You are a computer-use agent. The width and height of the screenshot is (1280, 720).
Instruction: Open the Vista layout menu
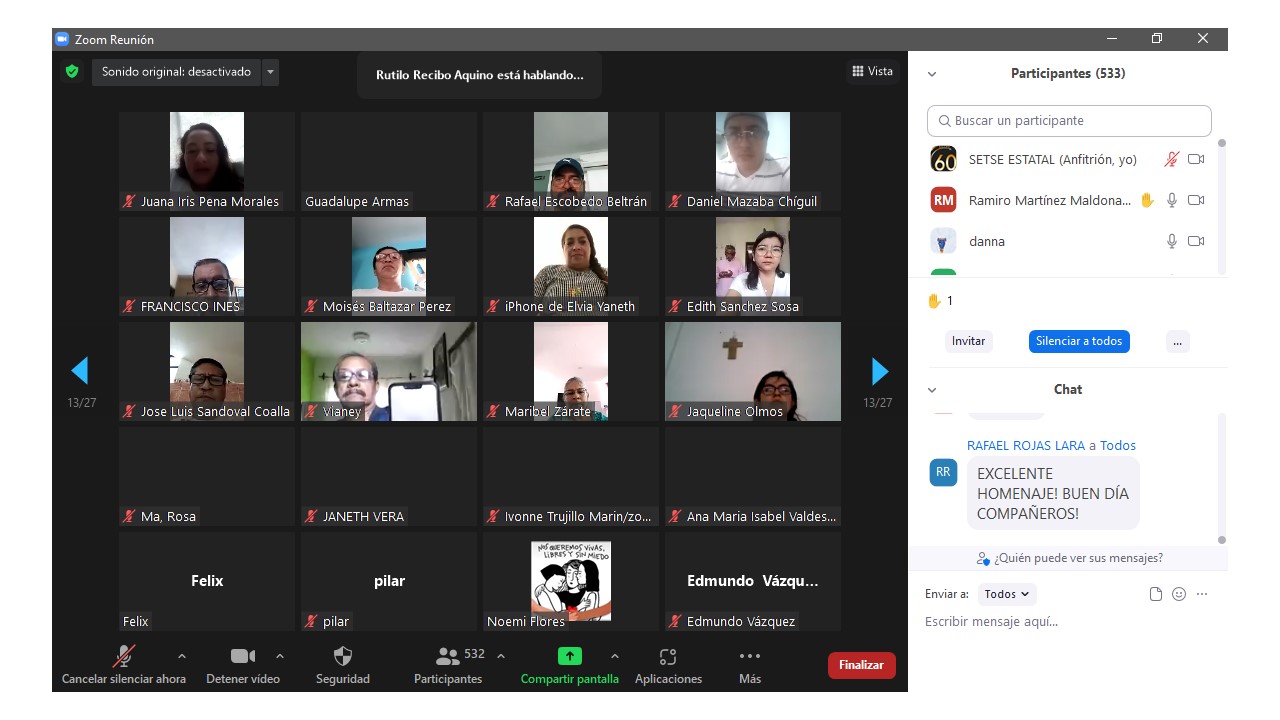(x=872, y=71)
